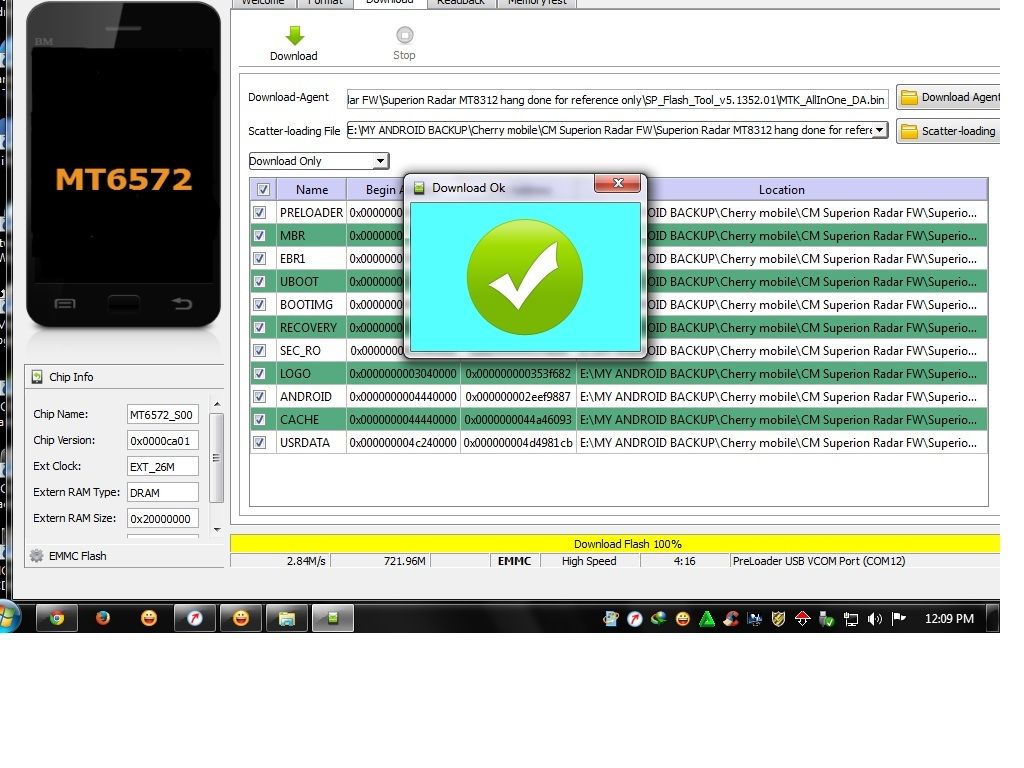The image size is (1024, 768).
Task: Switch to the Readback tab
Action: tap(461, 3)
